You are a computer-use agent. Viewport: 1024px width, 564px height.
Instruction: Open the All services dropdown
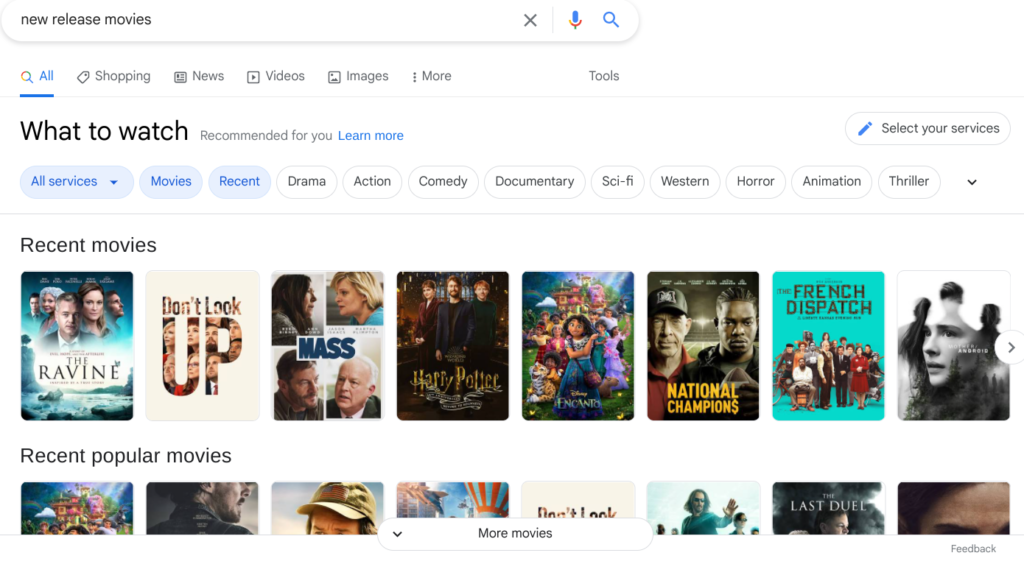(x=76, y=182)
